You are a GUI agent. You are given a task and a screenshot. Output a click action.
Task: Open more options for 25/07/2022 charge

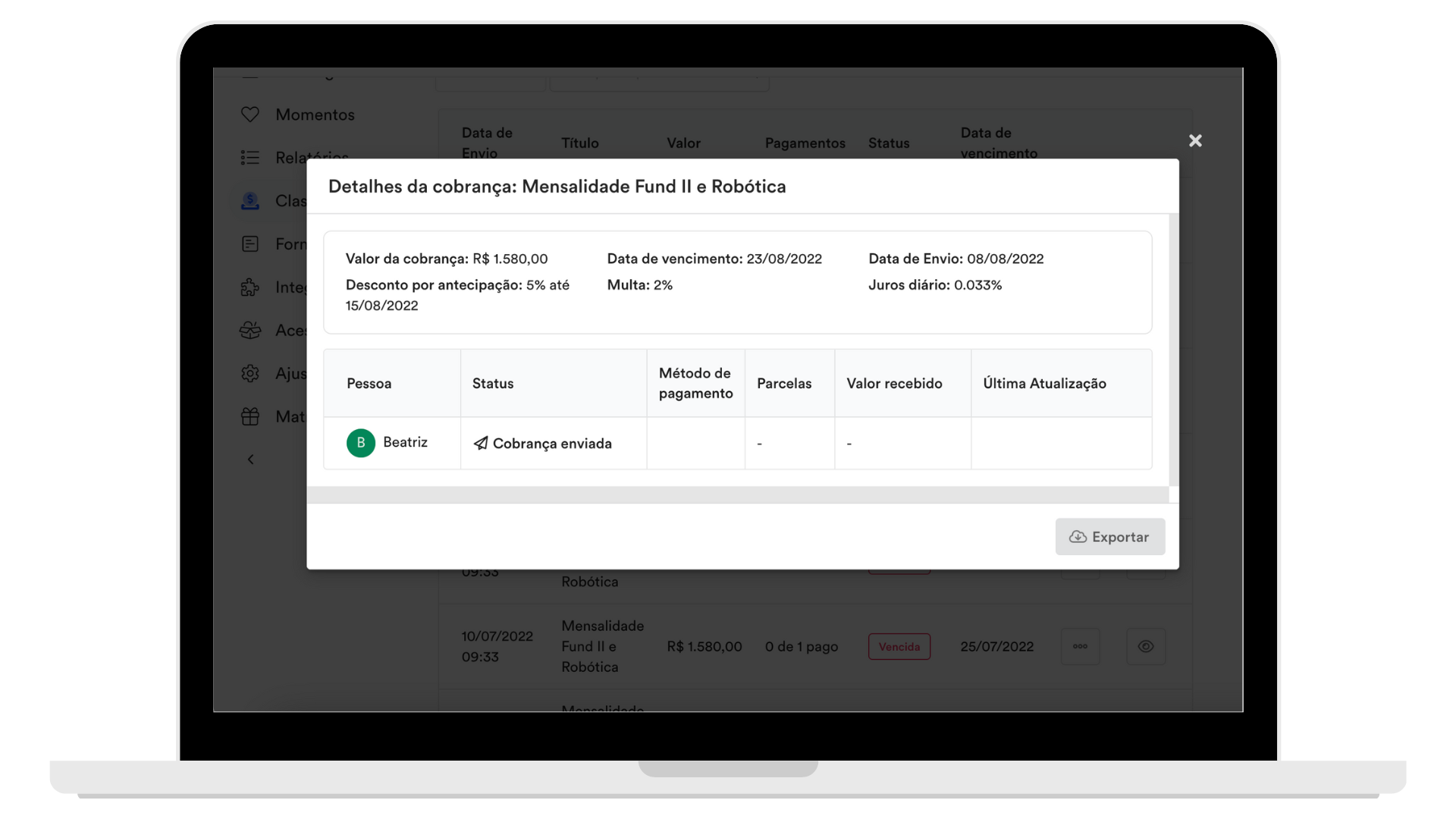(1080, 647)
